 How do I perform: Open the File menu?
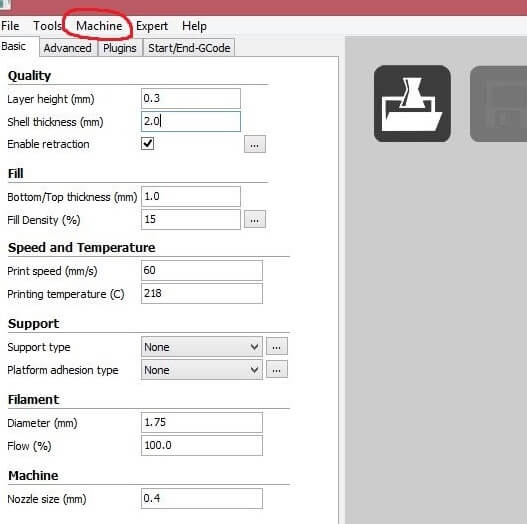tap(10, 26)
